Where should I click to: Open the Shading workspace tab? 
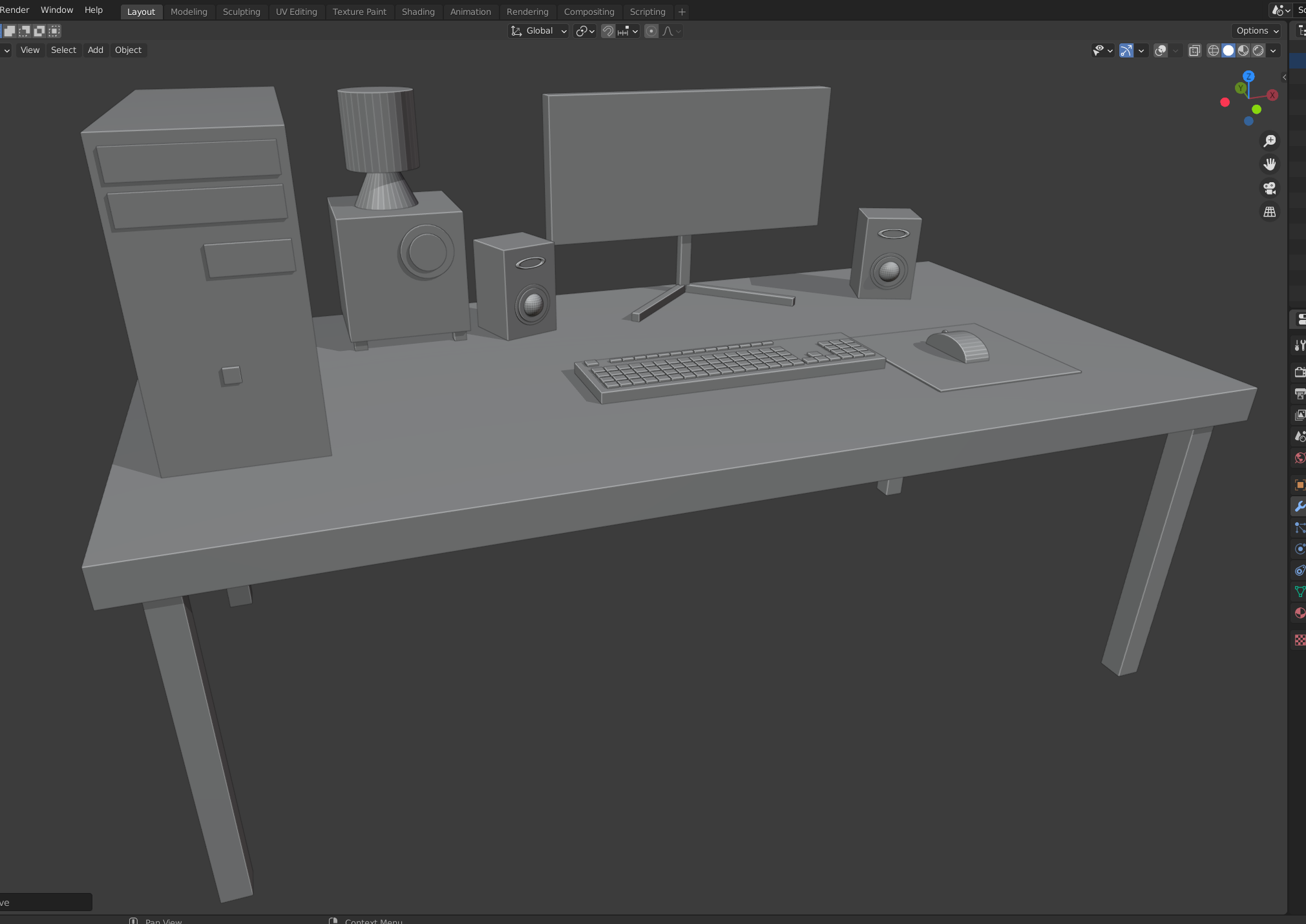point(418,12)
